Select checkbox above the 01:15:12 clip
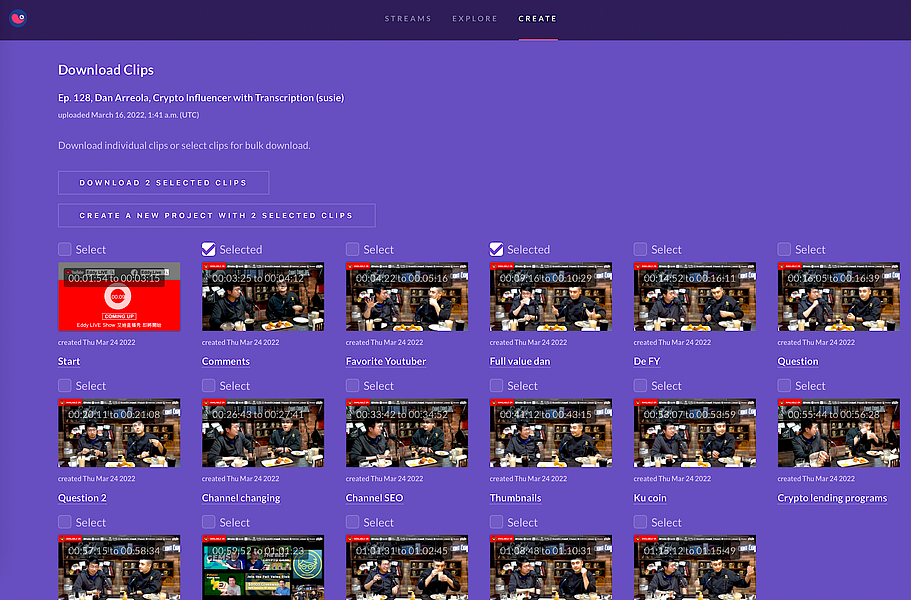 pyautogui.click(x=640, y=522)
